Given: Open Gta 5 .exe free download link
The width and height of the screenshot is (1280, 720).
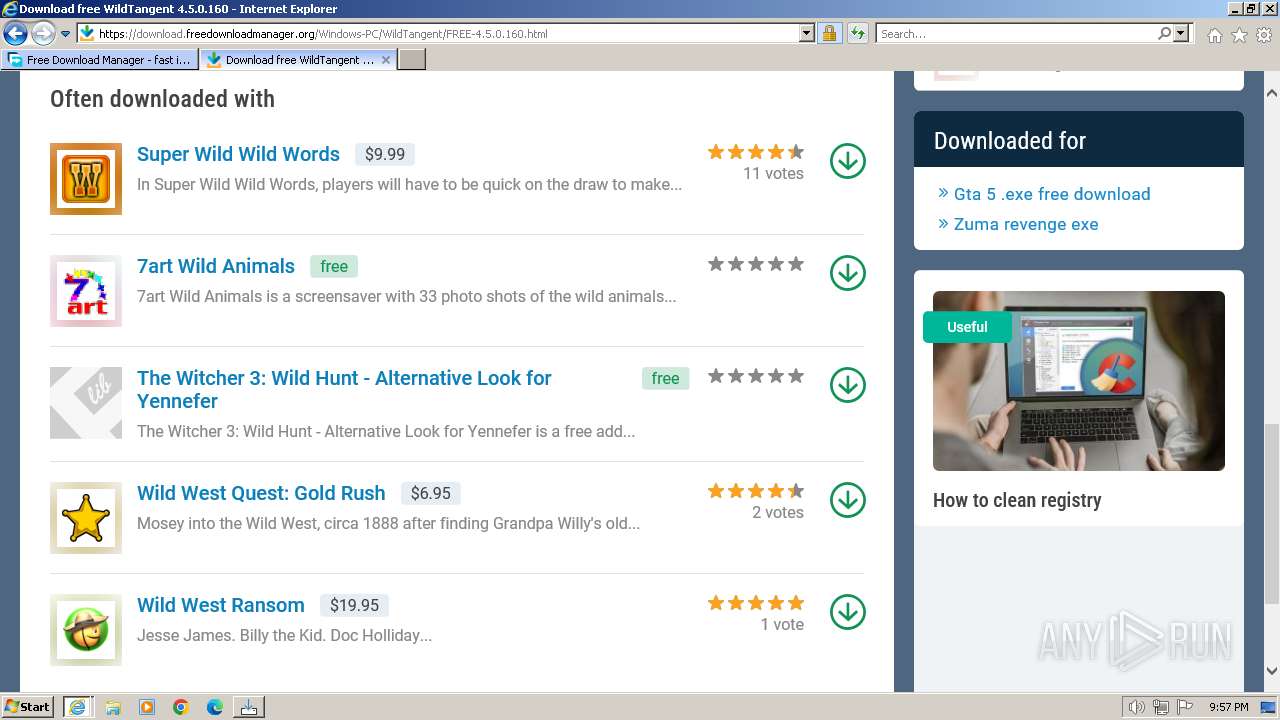Looking at the screenshot, I should (1052, 194).
